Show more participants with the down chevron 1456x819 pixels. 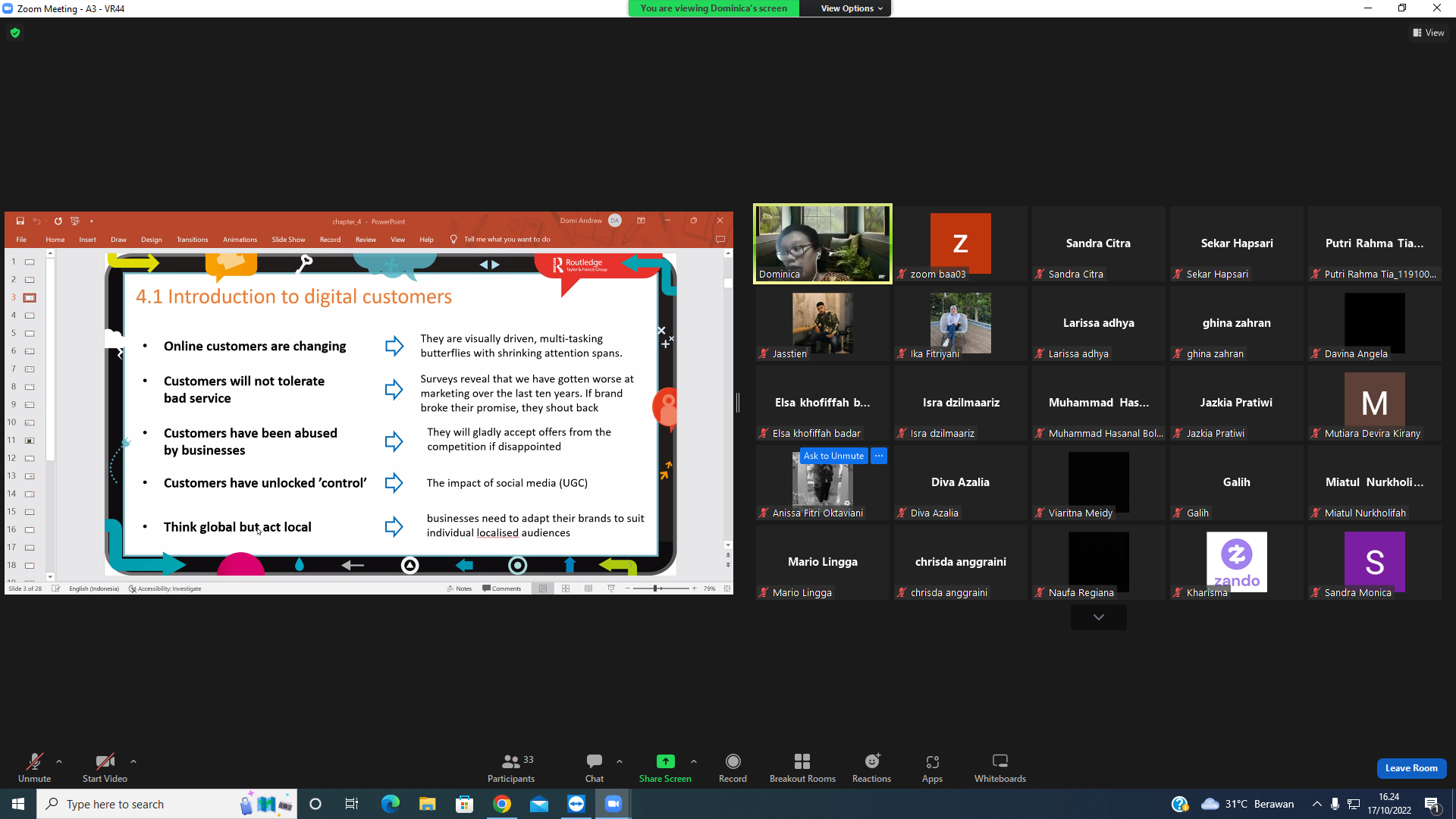click(1099, 617)
